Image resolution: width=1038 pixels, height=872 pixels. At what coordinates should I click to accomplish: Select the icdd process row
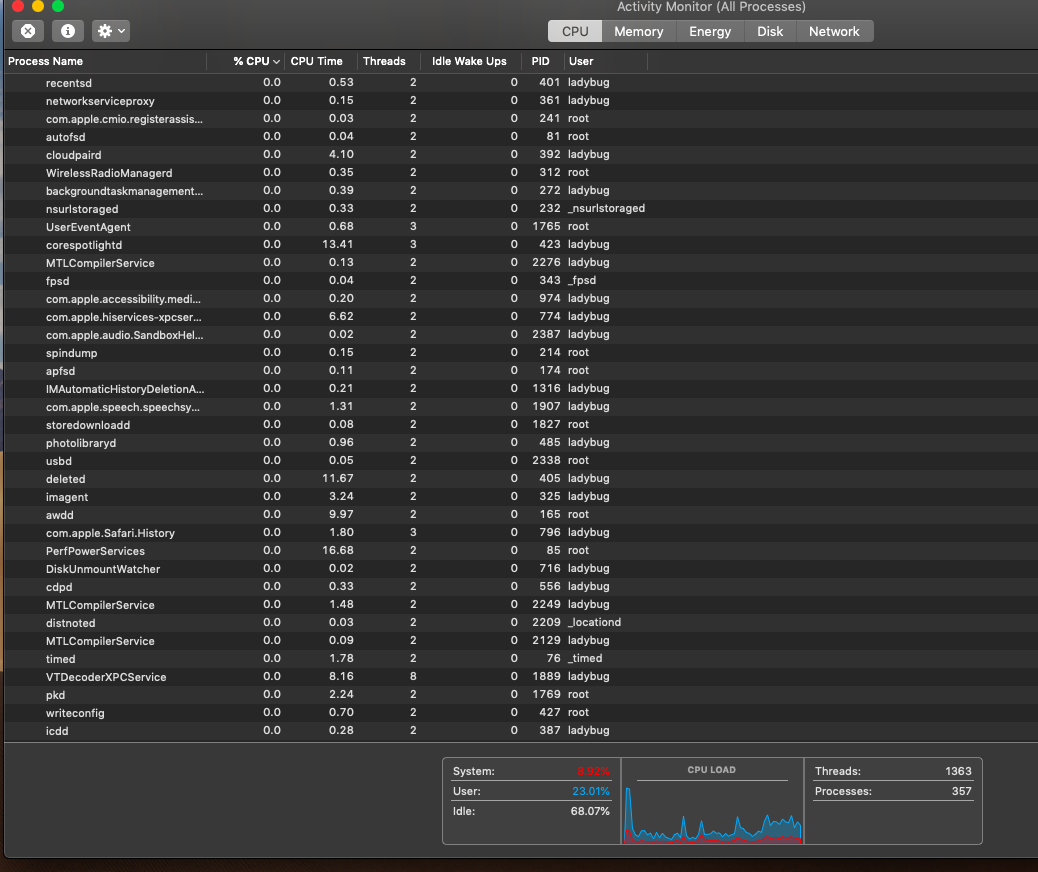coord(521,731)
